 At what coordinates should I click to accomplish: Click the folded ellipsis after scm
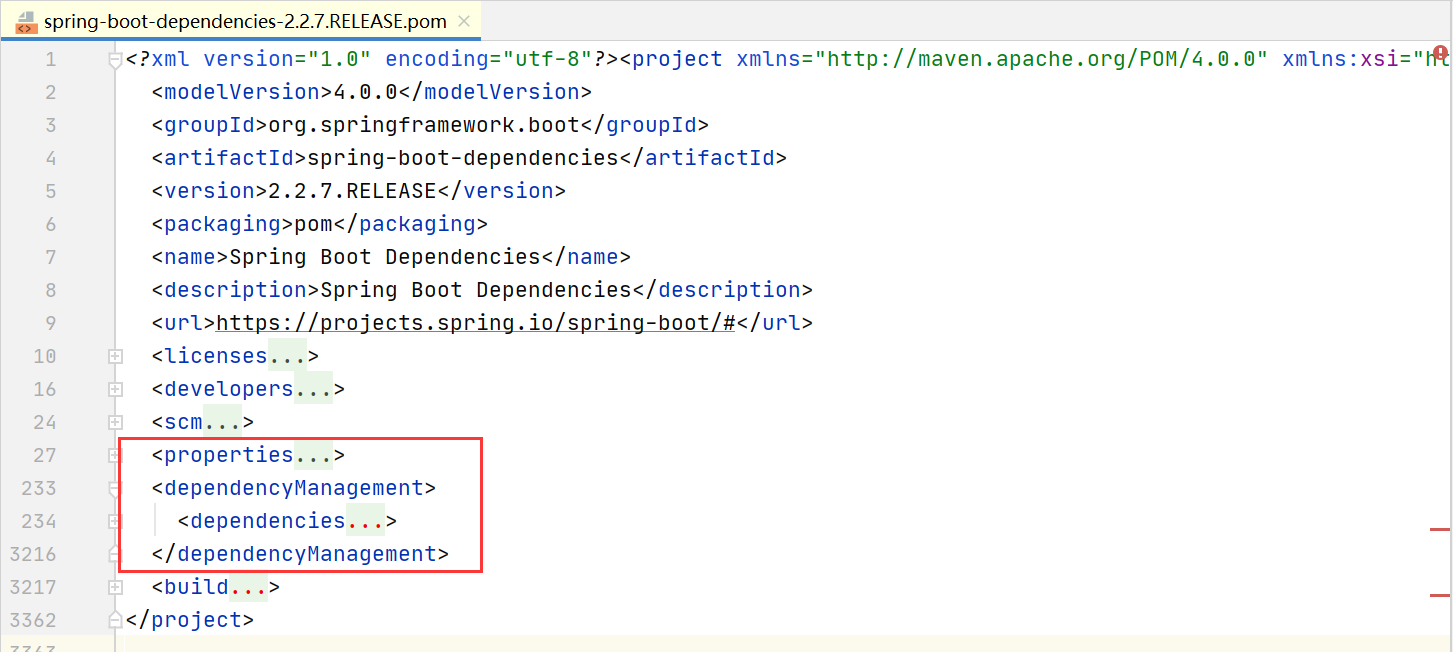(222, 423)
